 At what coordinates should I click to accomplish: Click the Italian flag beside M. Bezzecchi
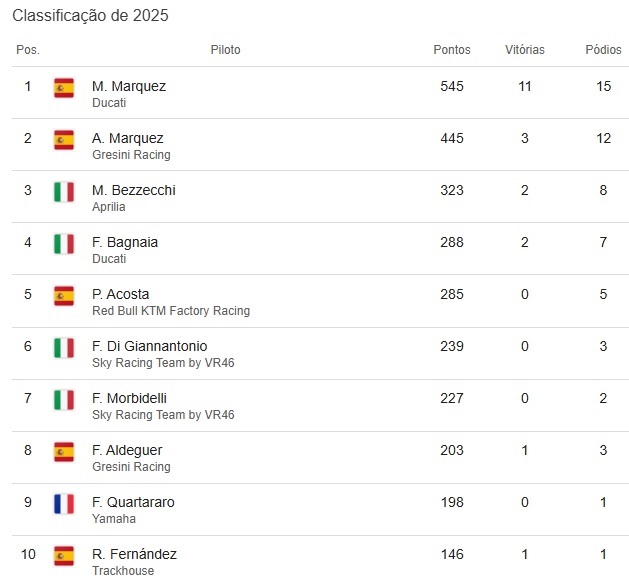(x=64, y=192)
